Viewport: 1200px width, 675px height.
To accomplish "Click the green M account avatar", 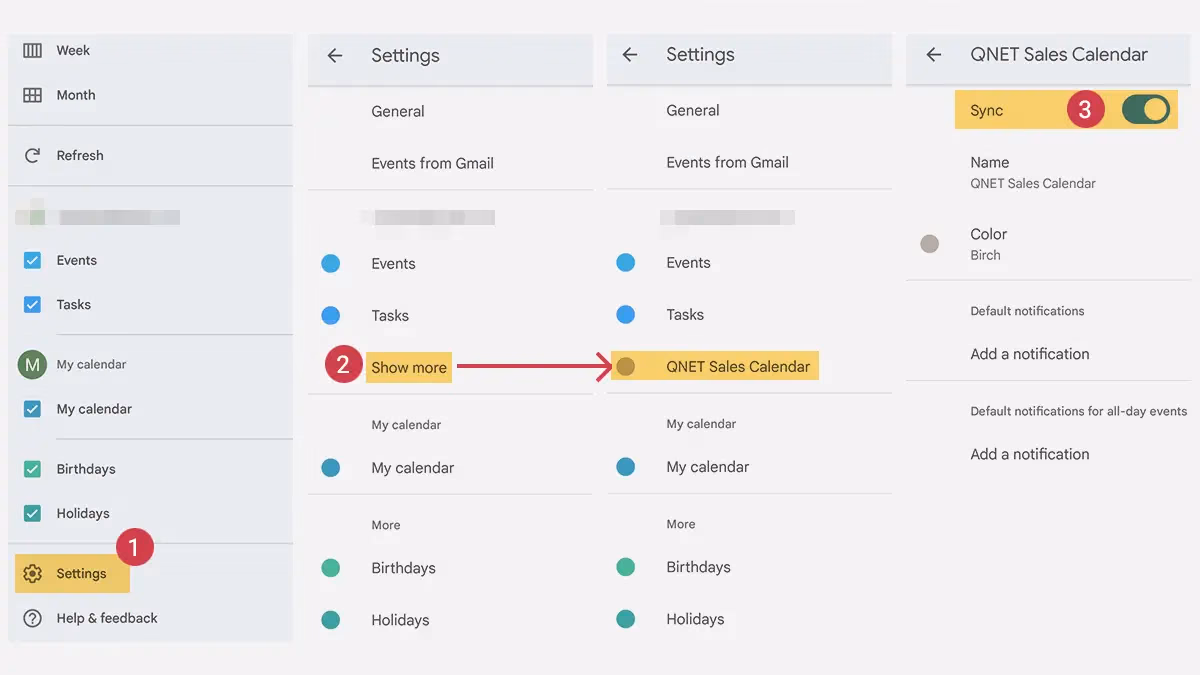I will click(32, 365).
